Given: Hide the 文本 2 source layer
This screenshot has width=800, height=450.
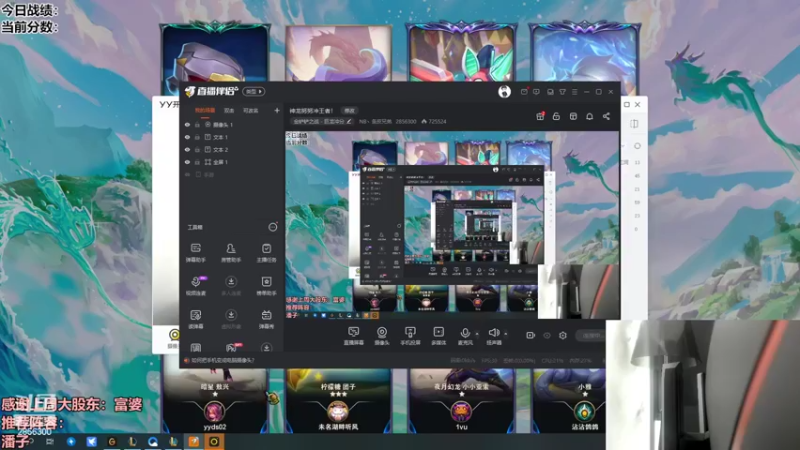Looking at the screenshot, I should [x=187, y=149].
